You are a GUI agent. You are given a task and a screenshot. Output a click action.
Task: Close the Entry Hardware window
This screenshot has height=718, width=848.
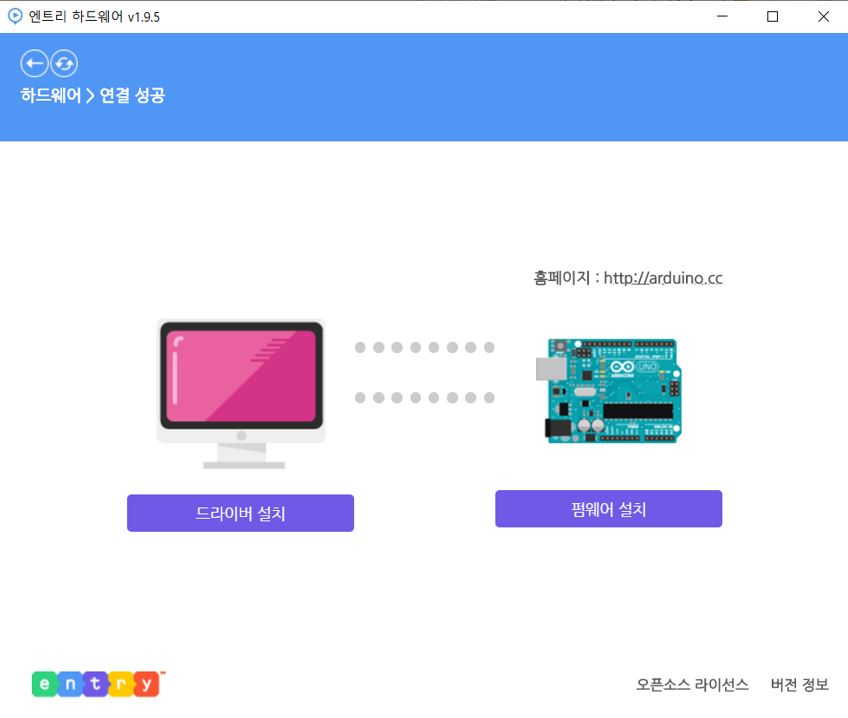[823, 16]
